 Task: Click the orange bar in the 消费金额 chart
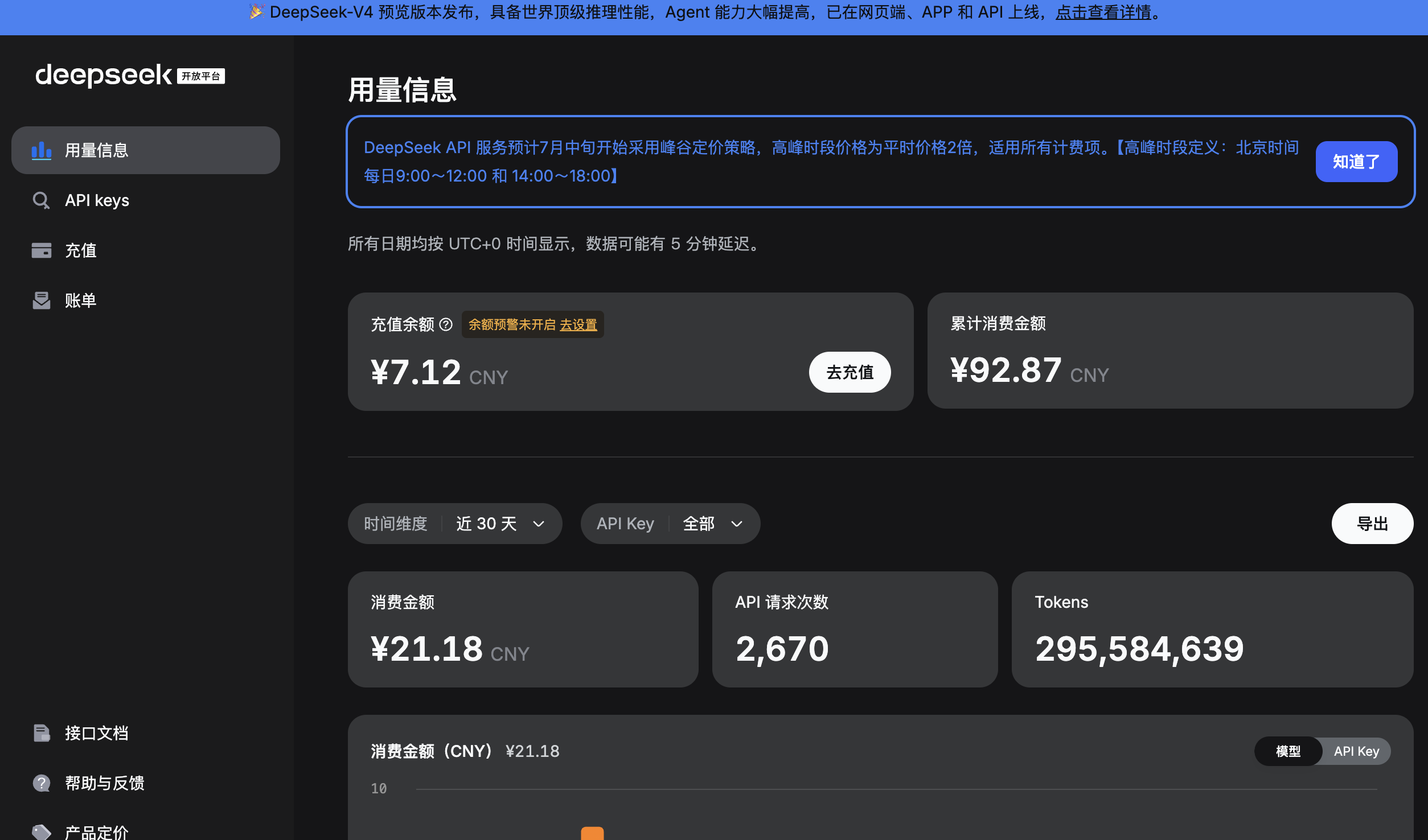pyautogui.click(x=592, y=834)
